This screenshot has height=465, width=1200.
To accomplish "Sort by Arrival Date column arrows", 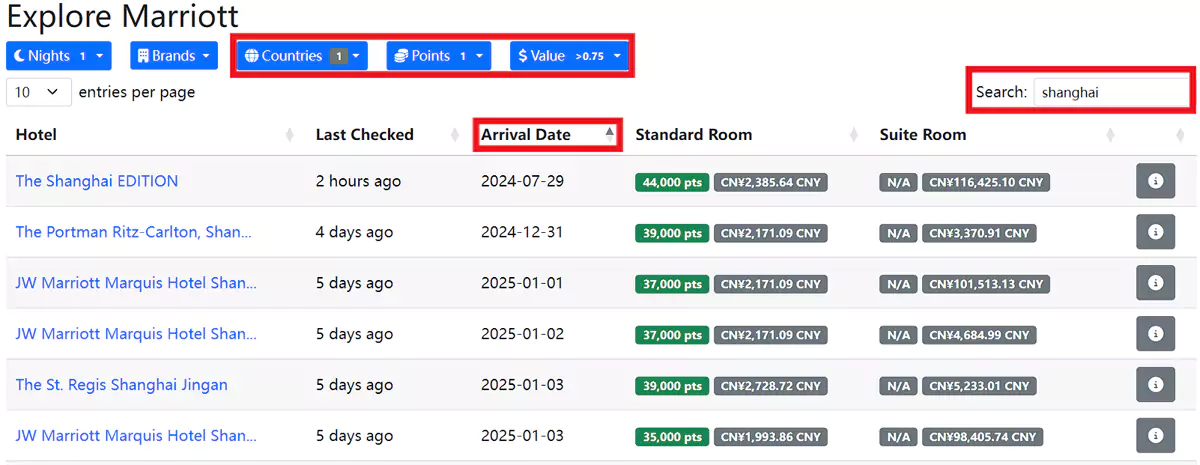I will click(609, 134).
